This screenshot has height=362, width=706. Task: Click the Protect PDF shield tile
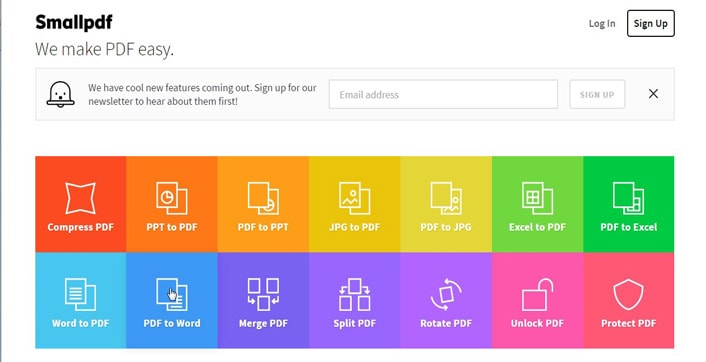click(629, 300)
